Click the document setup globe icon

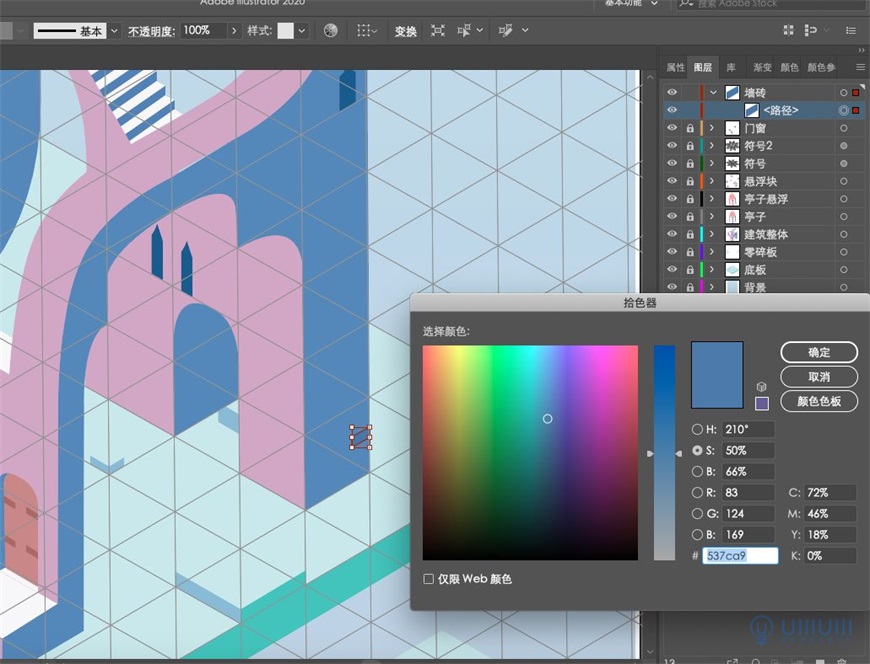pyautogui.click(x=330, y=31)
